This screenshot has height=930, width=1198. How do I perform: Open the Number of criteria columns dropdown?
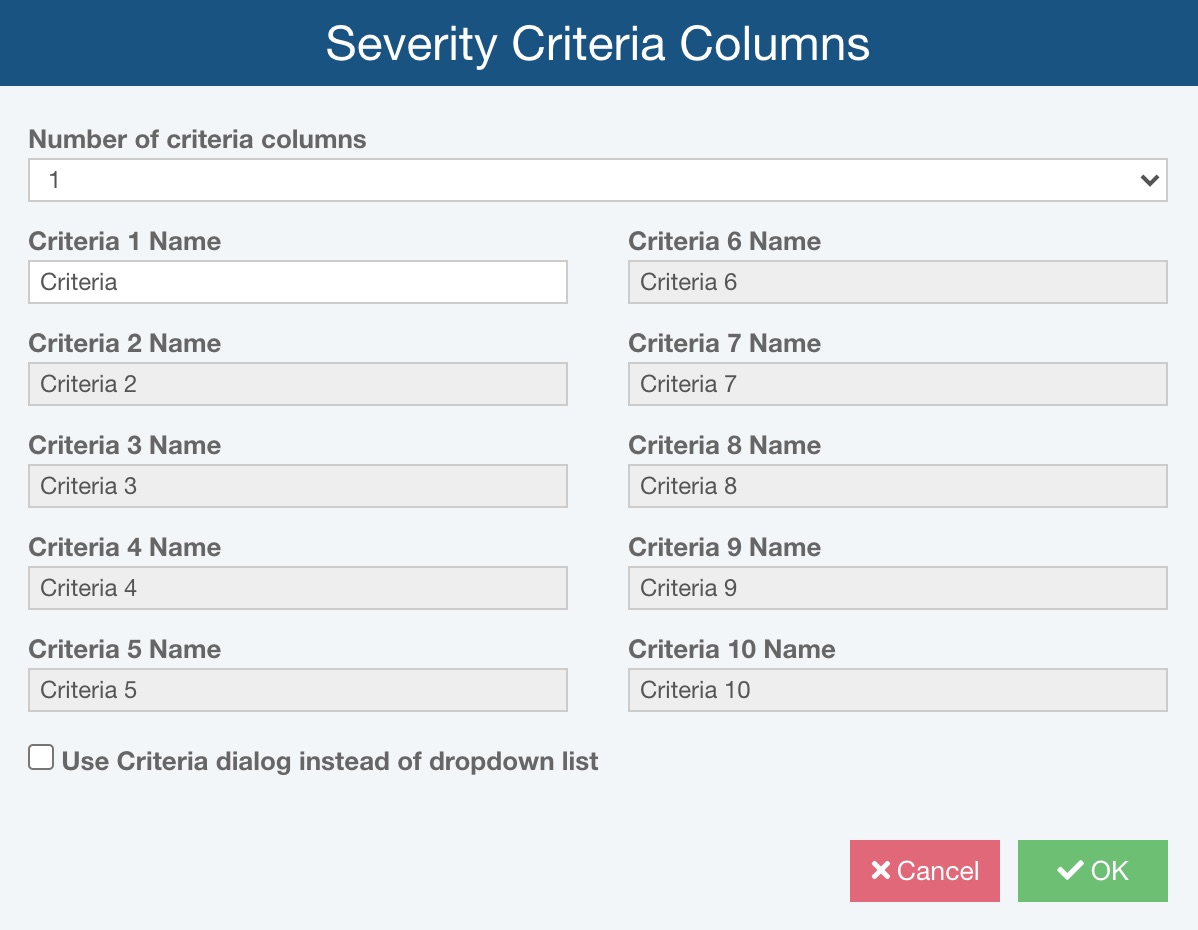[x=597, y=180]
